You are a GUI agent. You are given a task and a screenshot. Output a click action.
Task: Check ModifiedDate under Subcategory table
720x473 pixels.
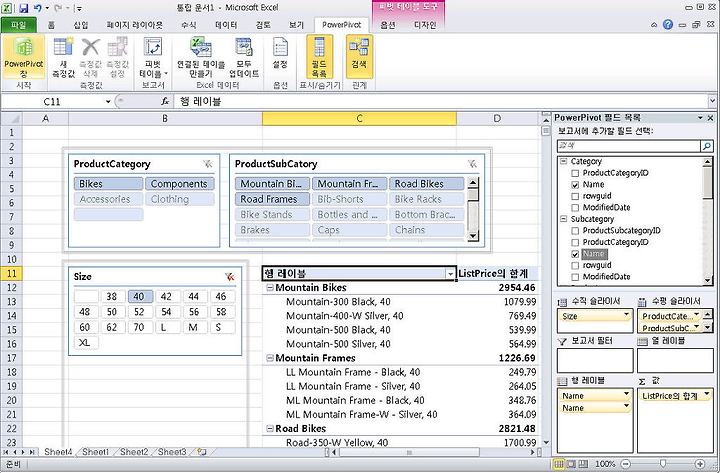(575, 277)
